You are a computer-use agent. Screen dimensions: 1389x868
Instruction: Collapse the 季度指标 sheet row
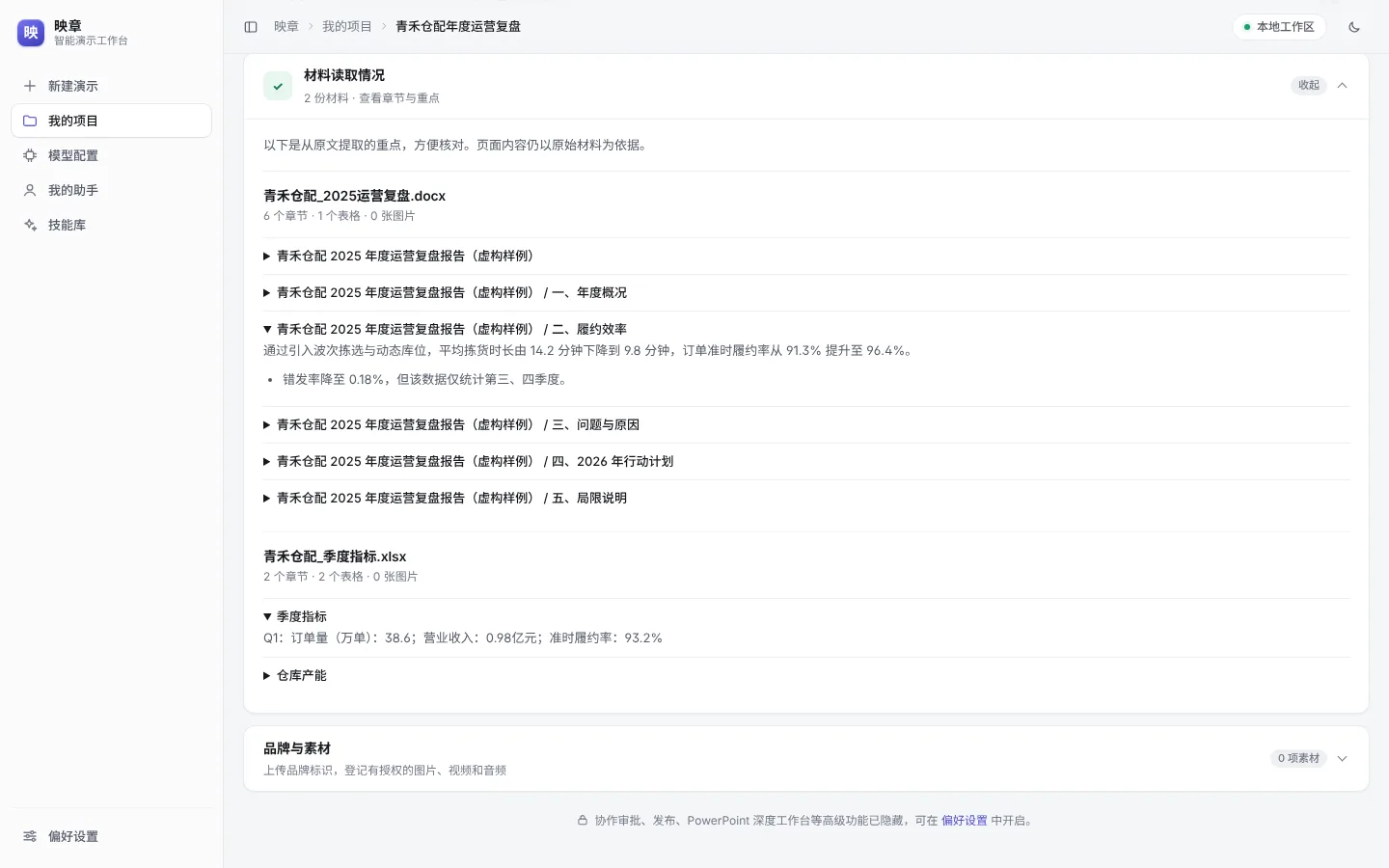coord(806,616)
